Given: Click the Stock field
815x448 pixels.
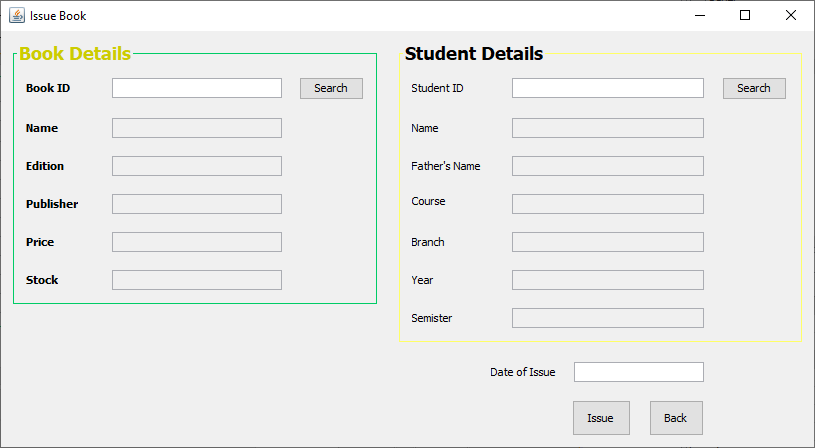Looking at the screenshot, I should point(197,280).
